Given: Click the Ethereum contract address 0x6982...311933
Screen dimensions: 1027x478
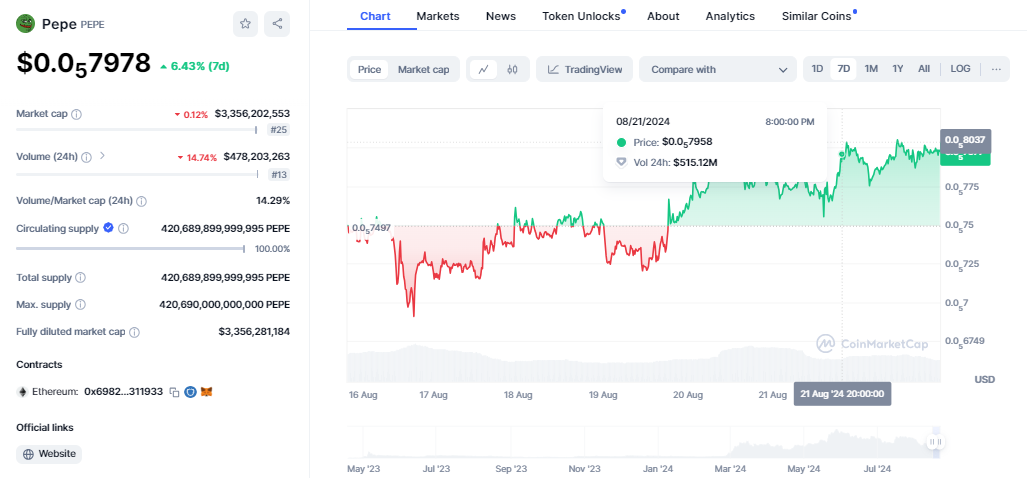Looking at the screenshot, I should coord(123,392).
